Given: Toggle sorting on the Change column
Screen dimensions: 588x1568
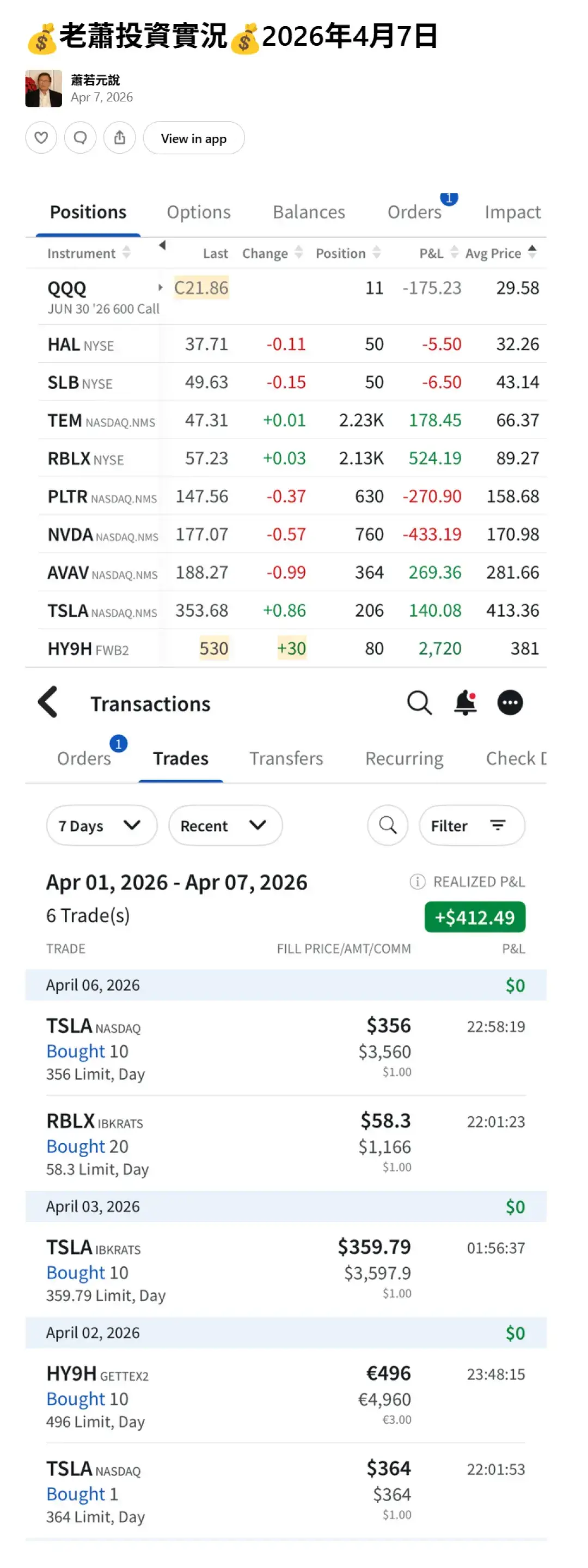Looking at the screenshot, I should [298, 253].
